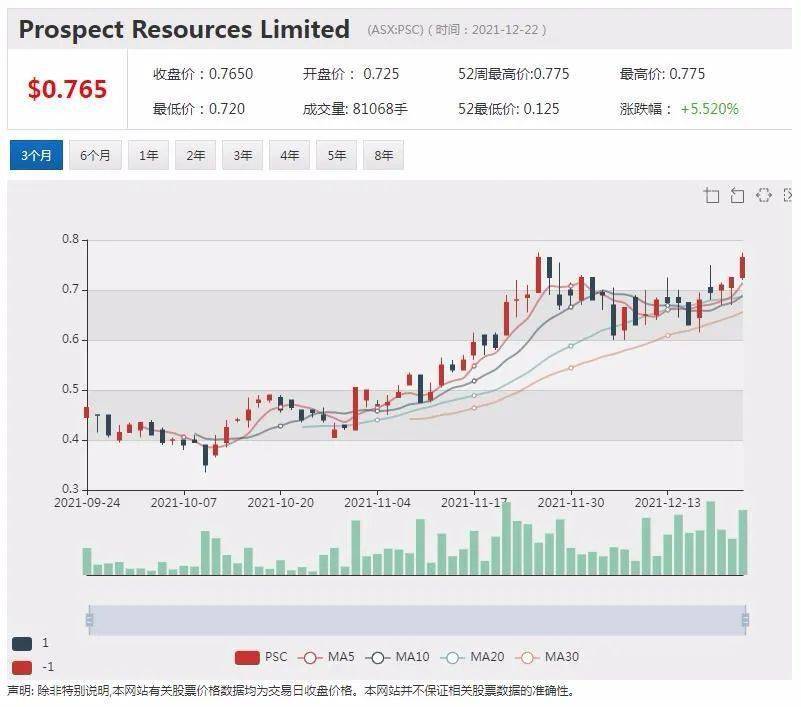Click the partially visible rightmost toolbox icon
The height and width of the screenshot is (707, 801).
click(788, 195)
